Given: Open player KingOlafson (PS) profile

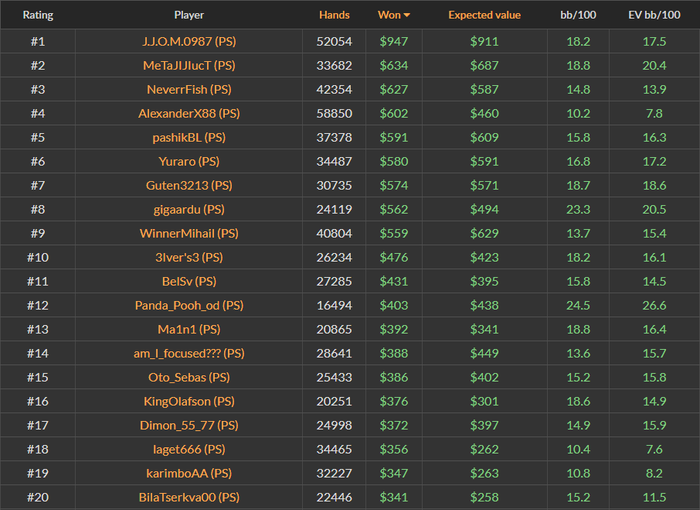Looking at the screenshot, I should [189, 401].
